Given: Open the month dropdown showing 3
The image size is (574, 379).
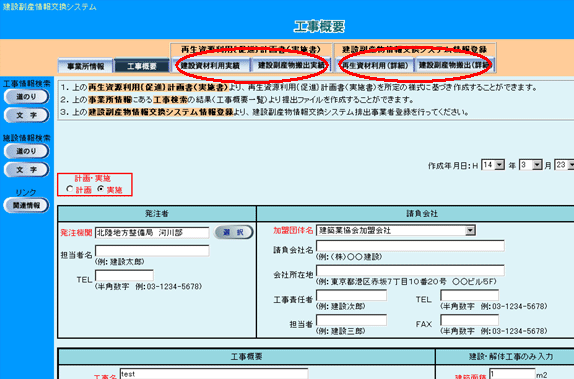Looking at the screenshot, I should click(x=530, y=165).
